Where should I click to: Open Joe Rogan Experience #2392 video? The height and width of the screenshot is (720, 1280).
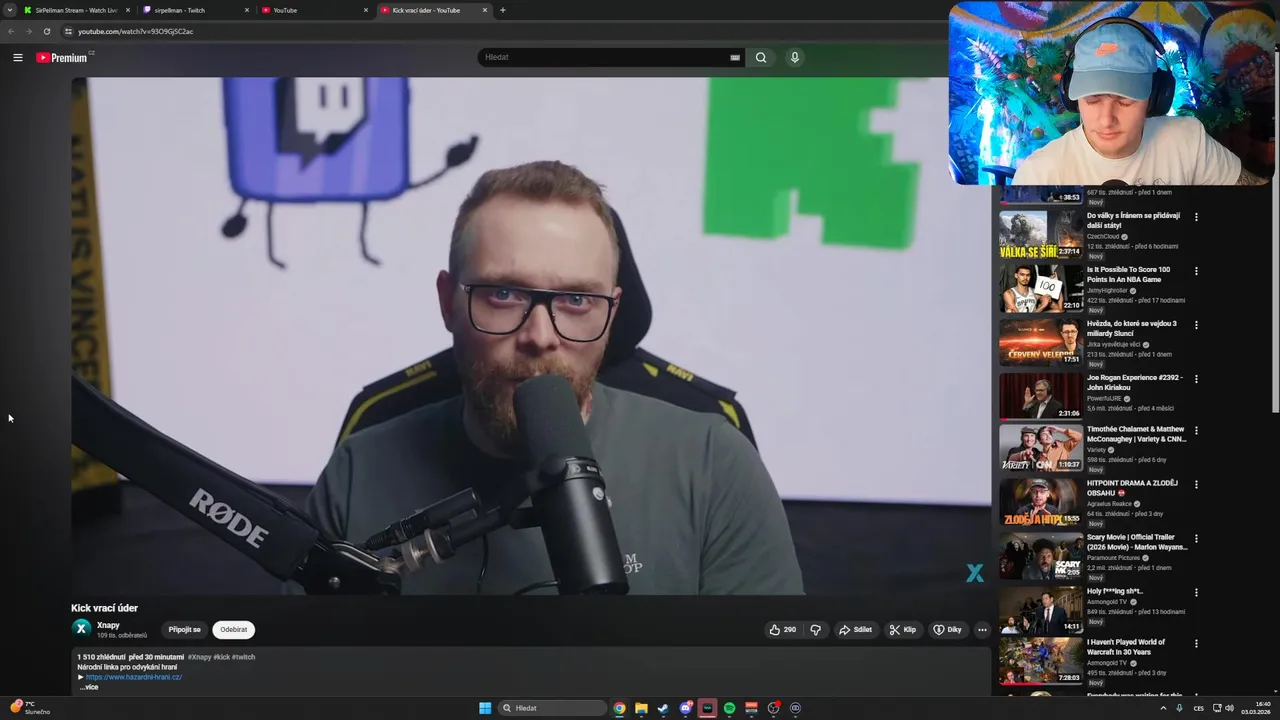[1135, 382]
